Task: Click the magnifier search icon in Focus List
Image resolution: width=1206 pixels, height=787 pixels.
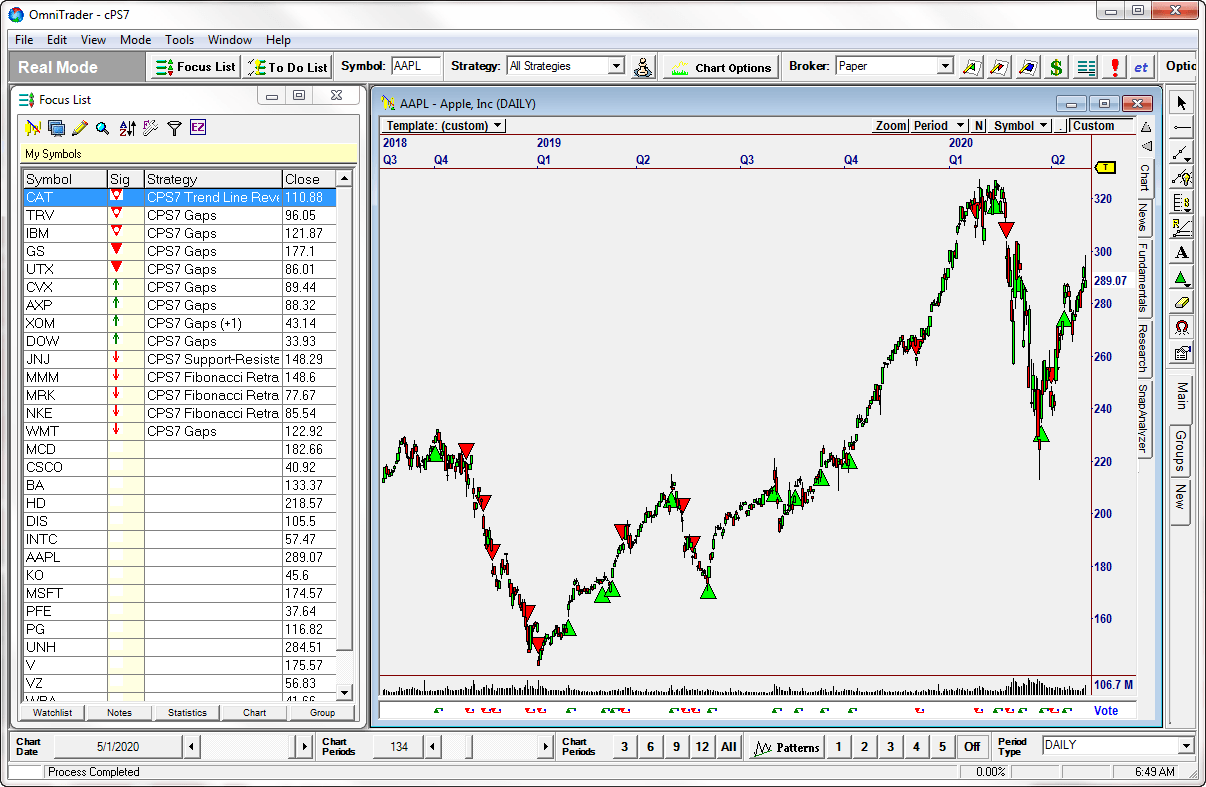Action: tap(102, 128)
